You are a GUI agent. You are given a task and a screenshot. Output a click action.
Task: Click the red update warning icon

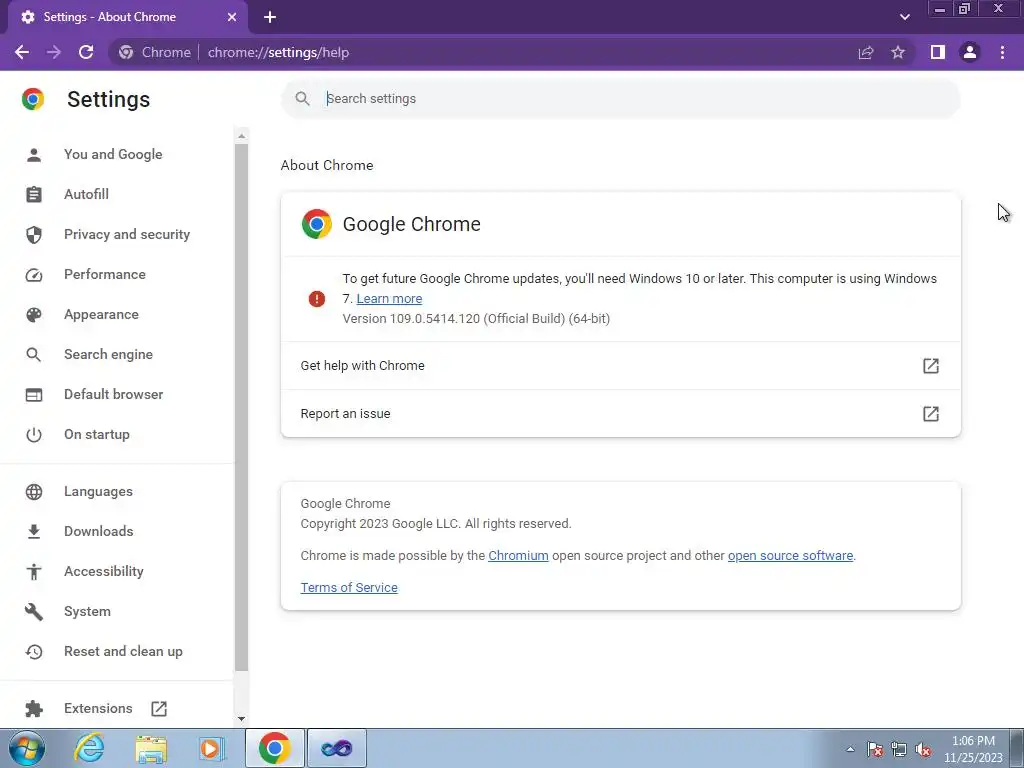(x=317, y=299)
